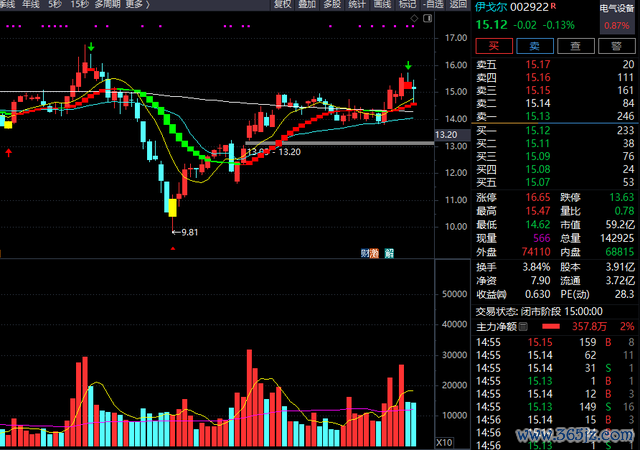The image size is (640, 450).
Task: Click the blue 卖 (sell) button
Action: (x=534, y=45)
